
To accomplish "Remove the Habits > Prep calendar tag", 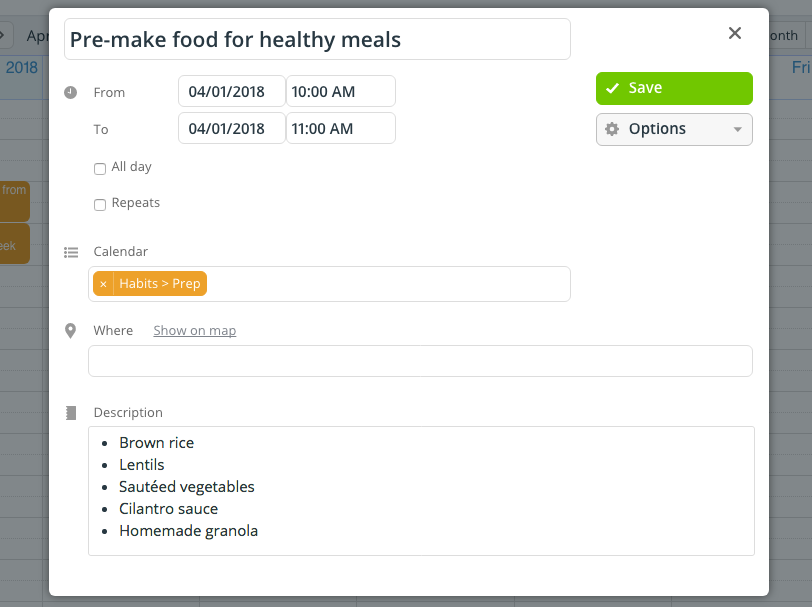I will tap(103, 284).
